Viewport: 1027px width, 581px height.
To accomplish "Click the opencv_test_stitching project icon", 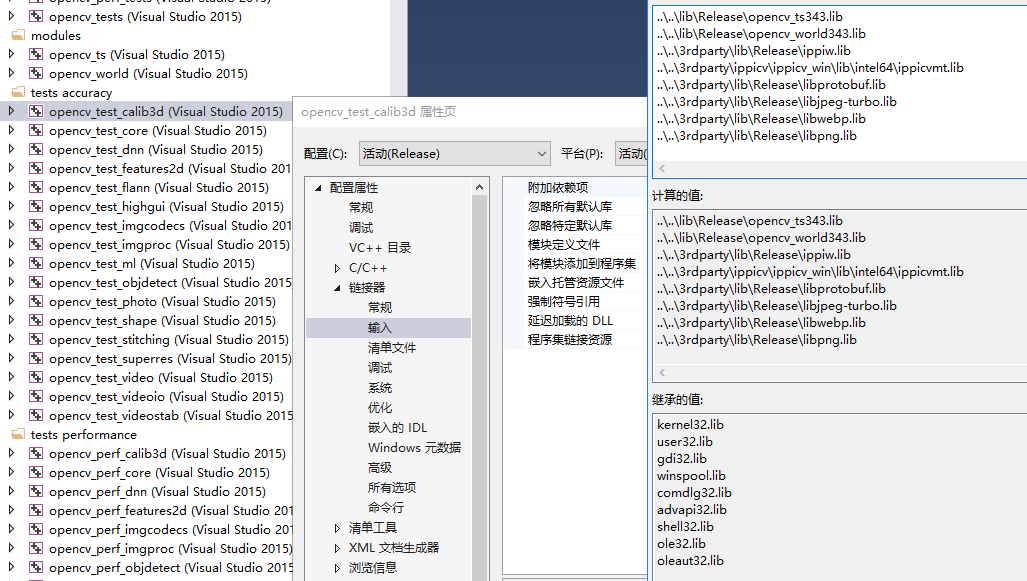I will click(x=36, y=339).
